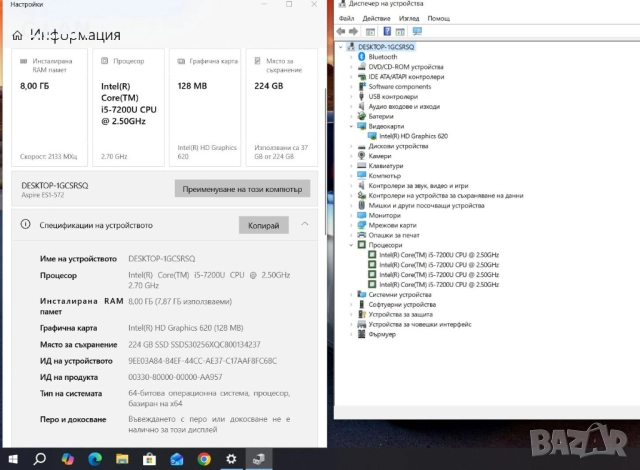The image size is (640, 470).
Task: Open Copilot from the taskbar
Action: [x=67, y=459]
